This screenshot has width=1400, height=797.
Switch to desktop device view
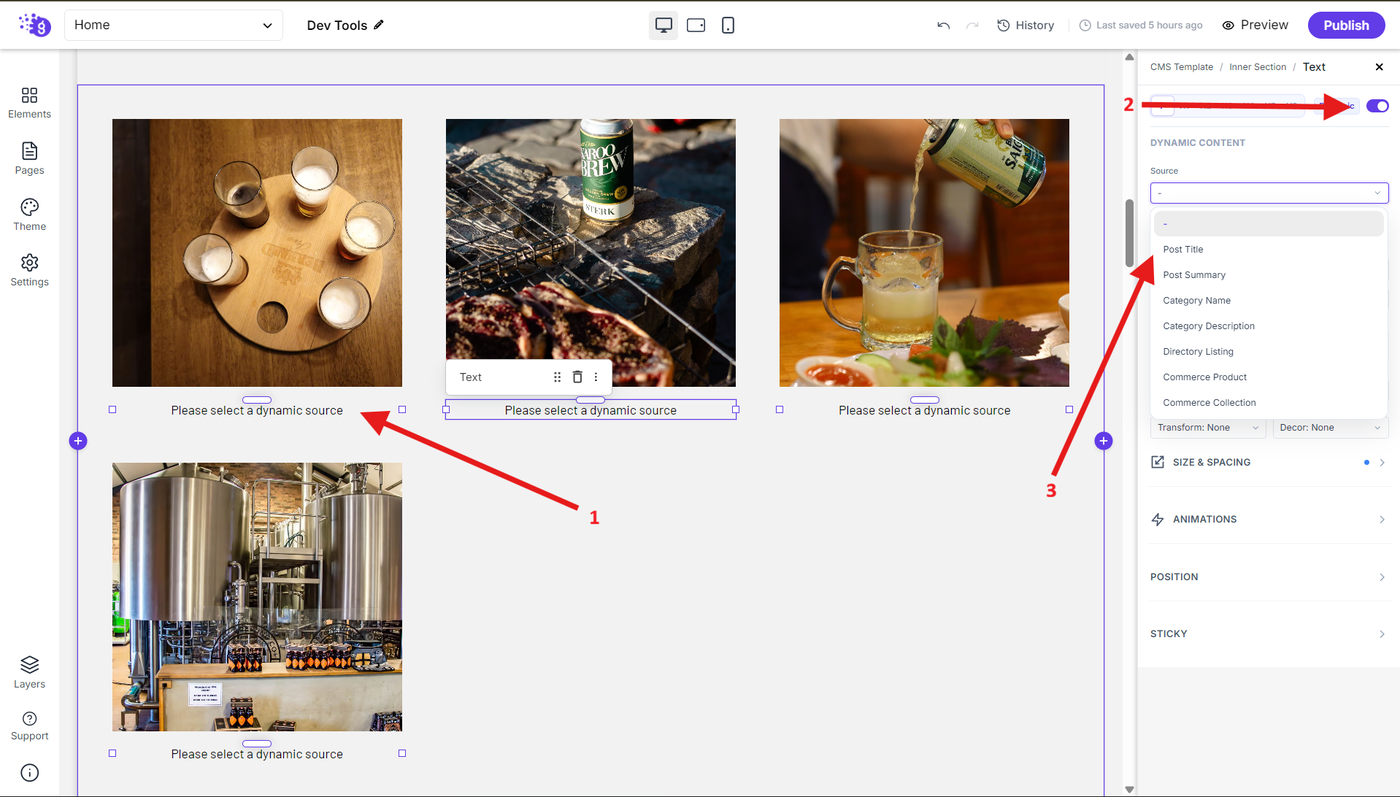(663, 25)
